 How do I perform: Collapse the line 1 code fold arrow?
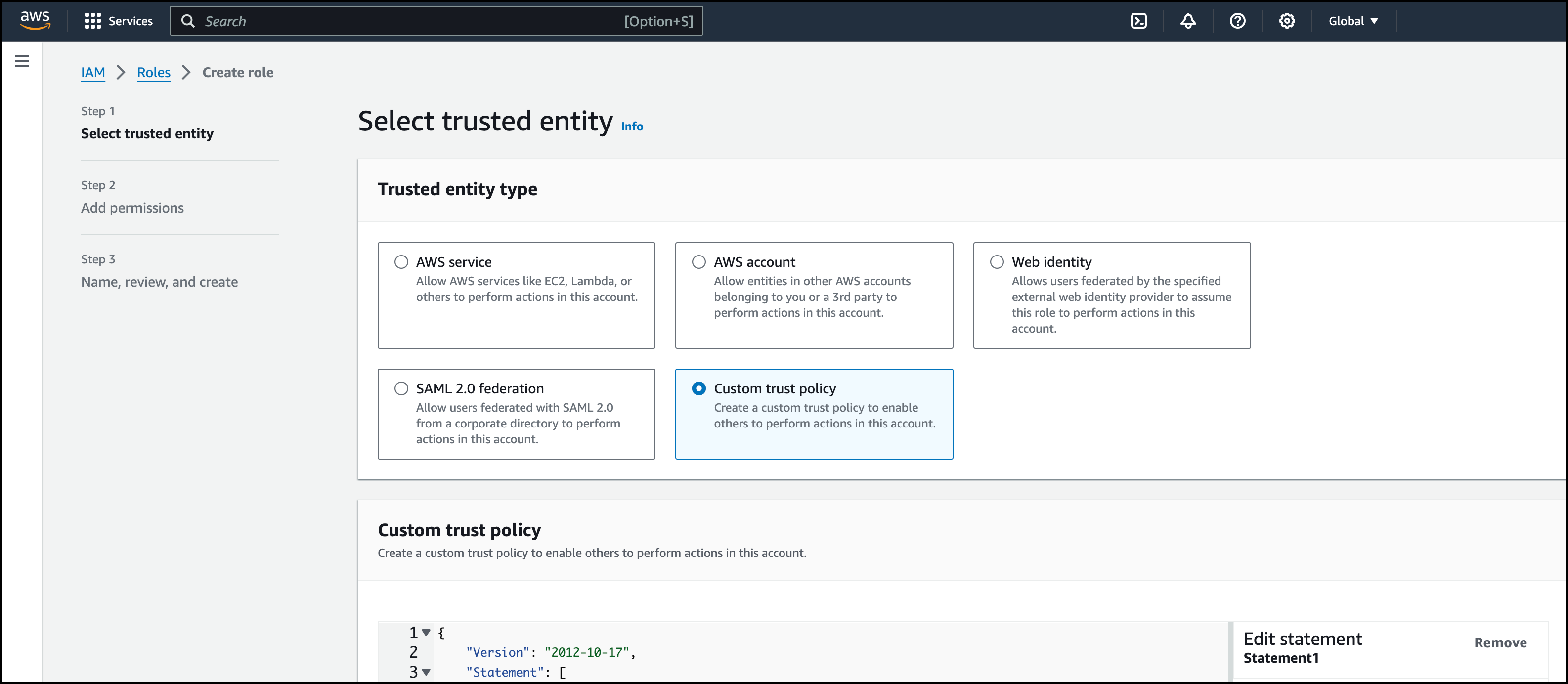(426, 633)
